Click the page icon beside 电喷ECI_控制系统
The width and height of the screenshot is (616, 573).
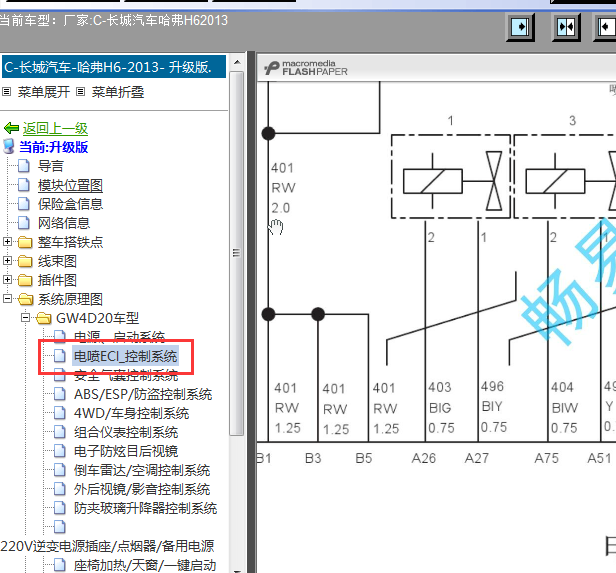(60, 356)
